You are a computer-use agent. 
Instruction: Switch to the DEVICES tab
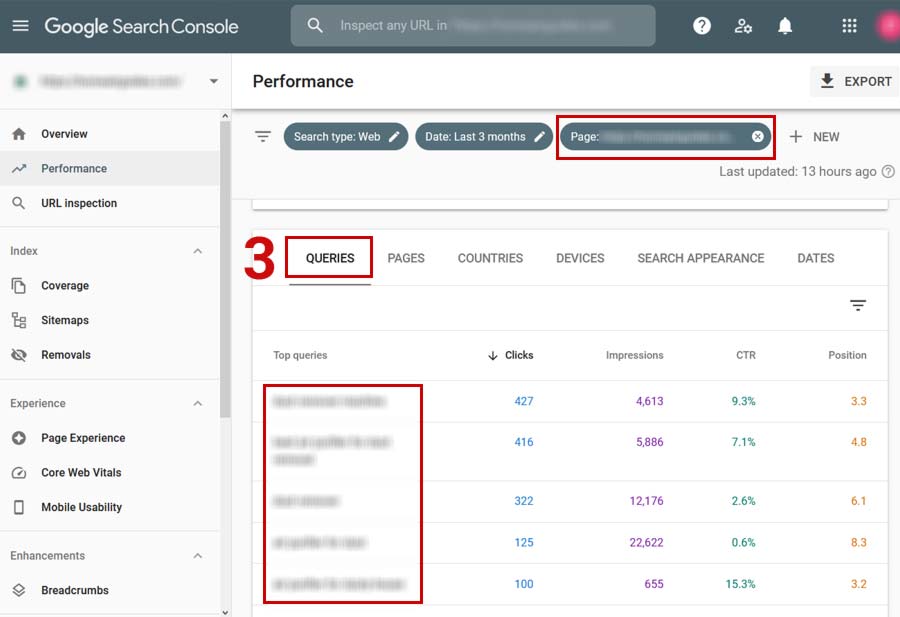point(580,258)
